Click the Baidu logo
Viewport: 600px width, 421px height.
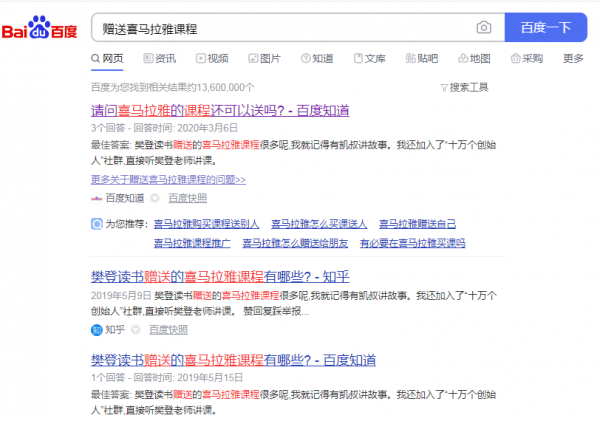coord(39,28)
